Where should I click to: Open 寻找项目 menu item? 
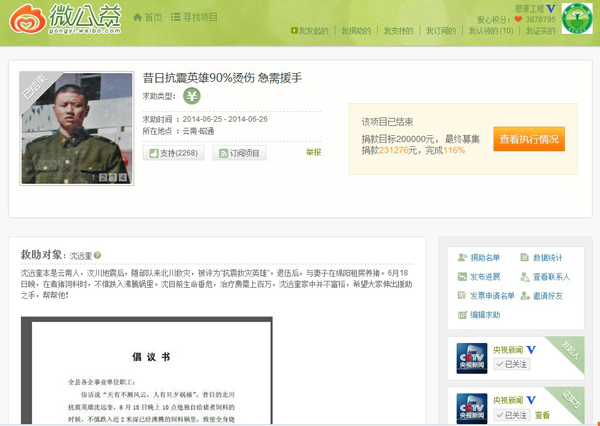194,17
